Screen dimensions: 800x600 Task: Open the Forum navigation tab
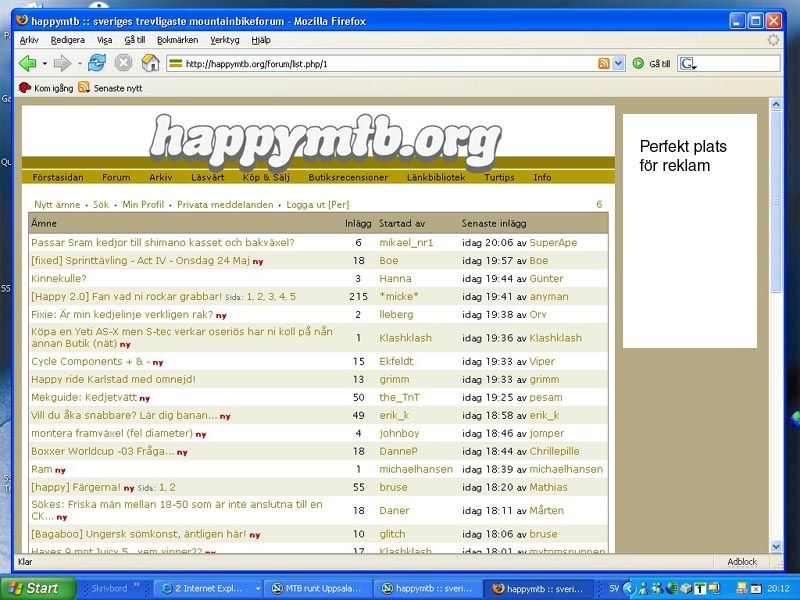[116, 177]
